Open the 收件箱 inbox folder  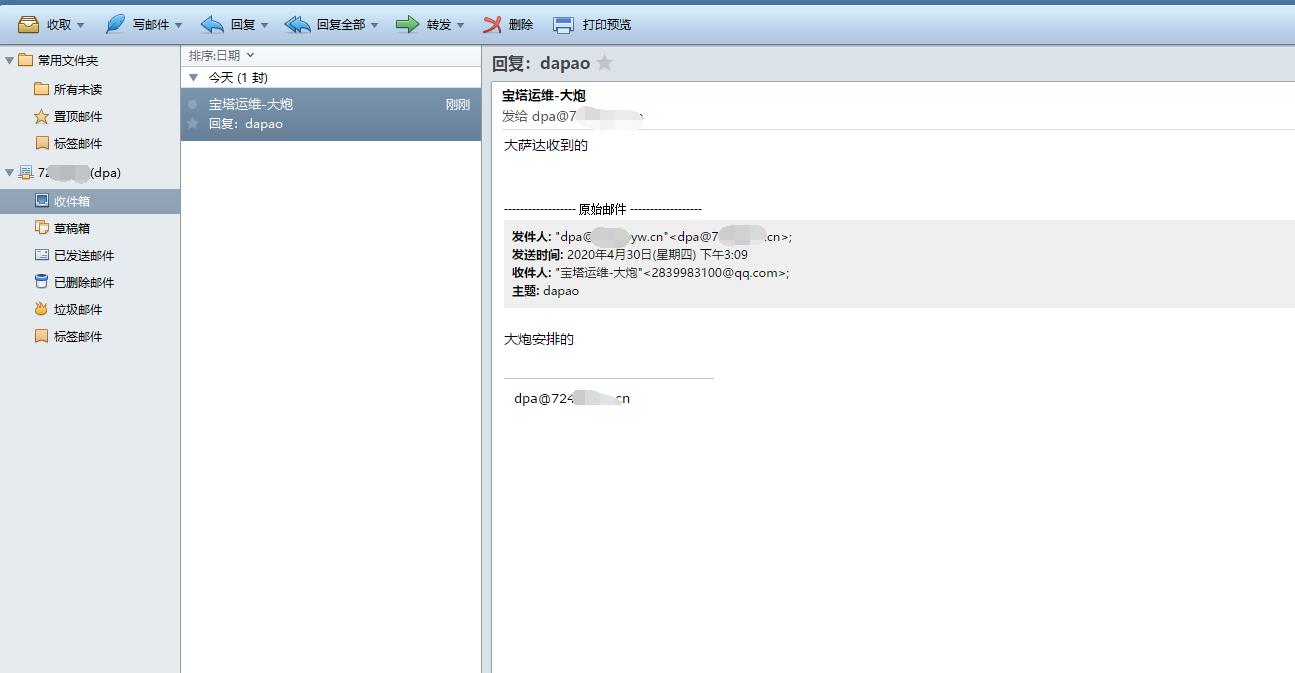coord(90,201)
